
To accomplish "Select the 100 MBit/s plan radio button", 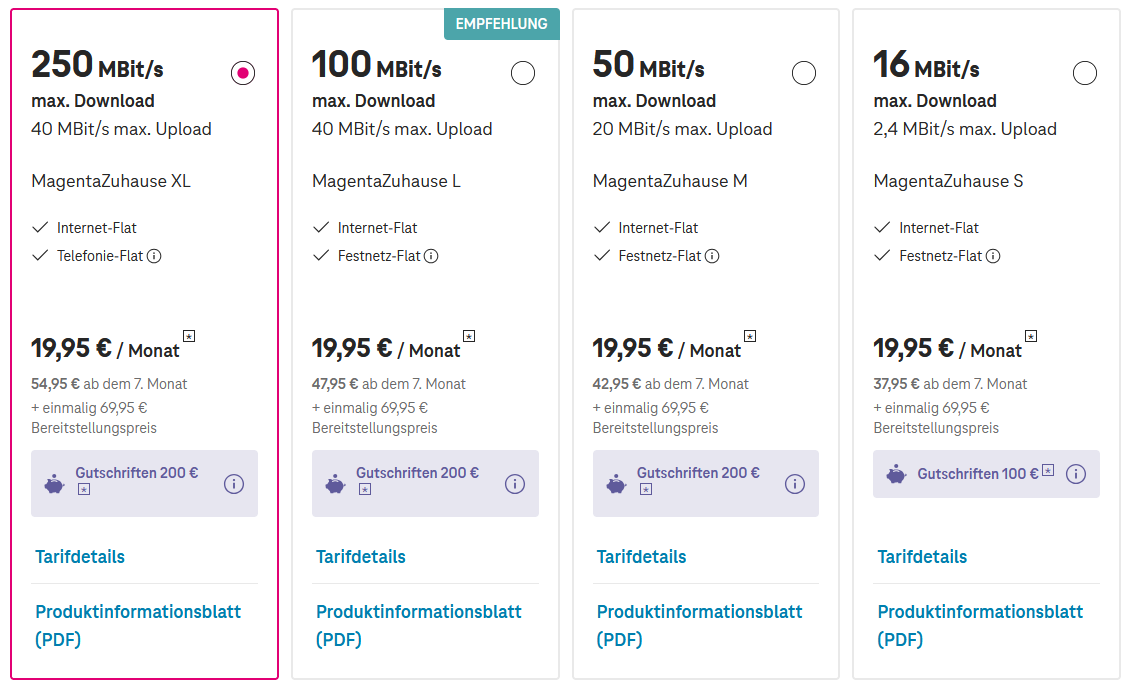I will [x=523, y=73].
